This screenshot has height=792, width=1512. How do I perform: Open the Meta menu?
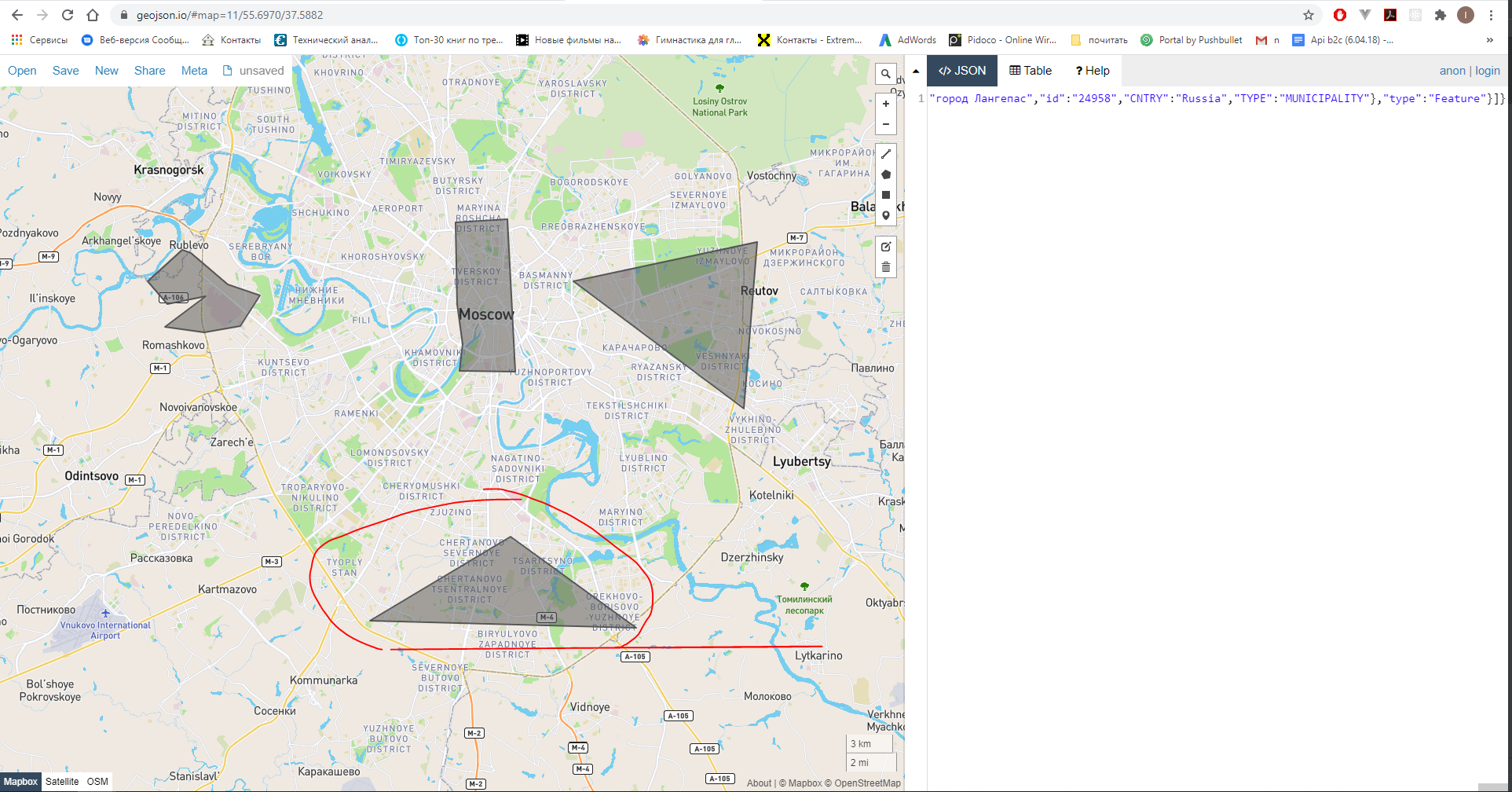(x=194, y=71)
